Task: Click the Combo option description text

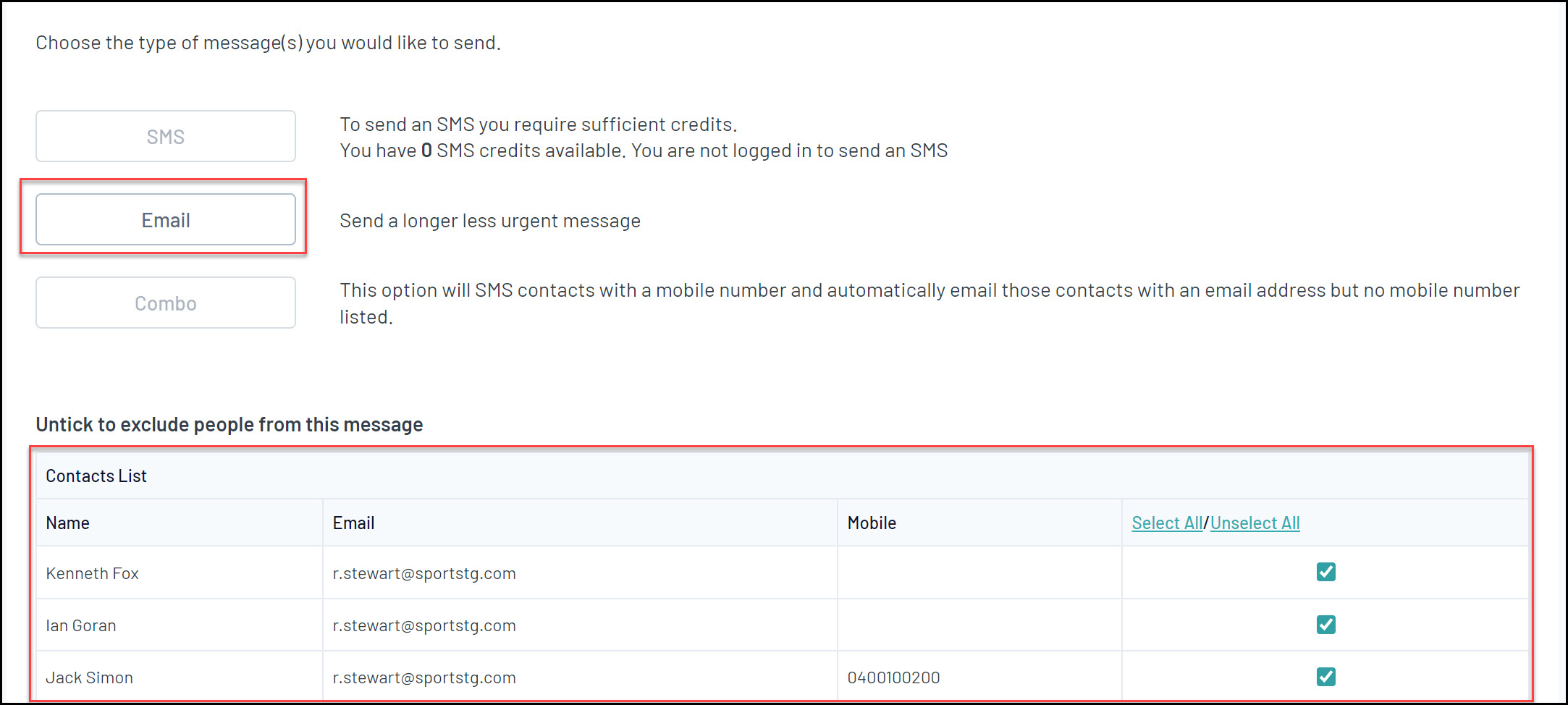Action: click(930, 303)
